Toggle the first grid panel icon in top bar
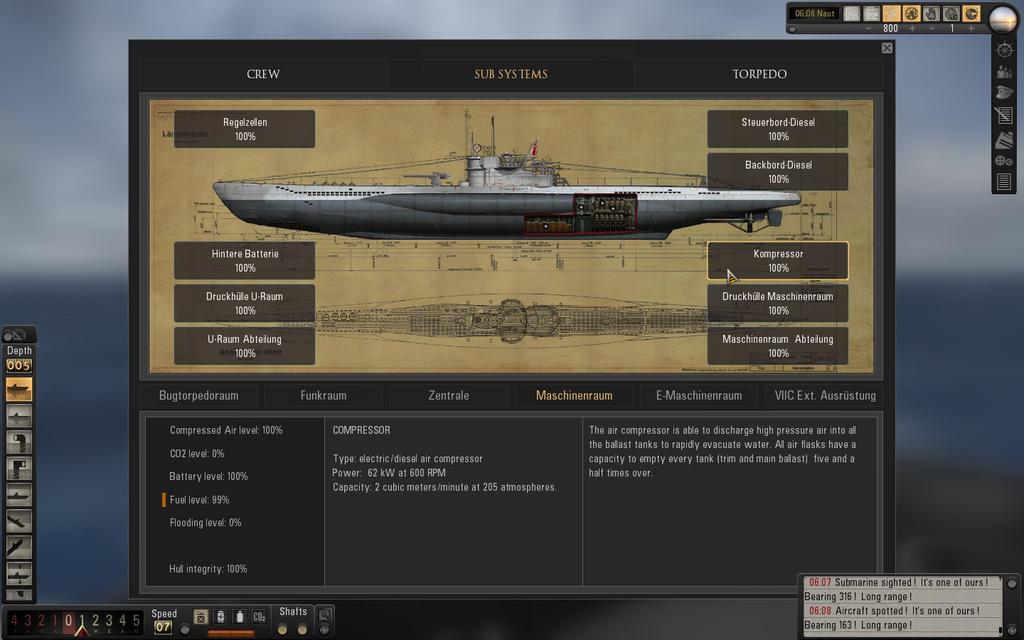The height and width of the screenshot is (640, 1024). [x=852, y=13]
